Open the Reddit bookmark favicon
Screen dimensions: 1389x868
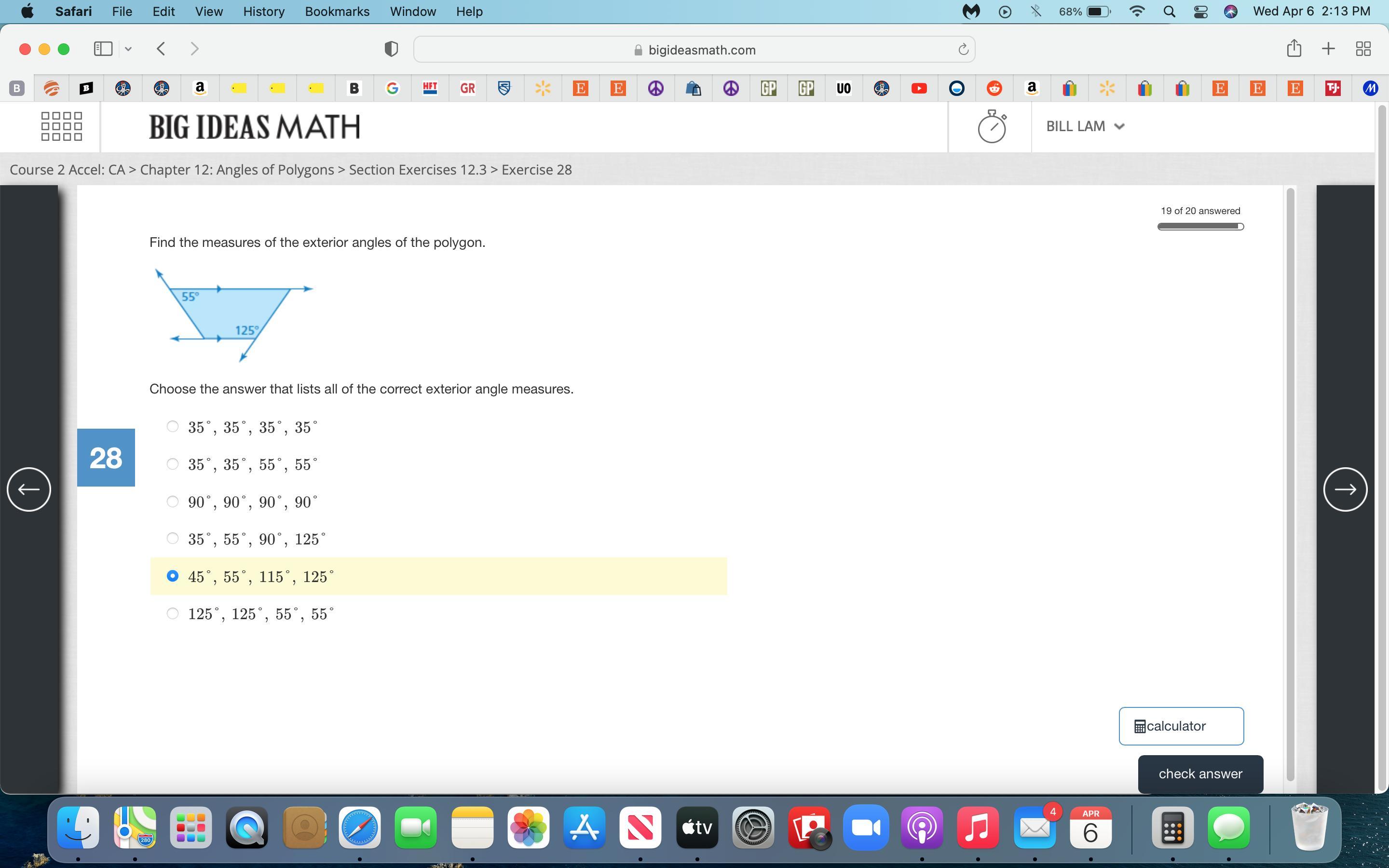tap(994, 88)
